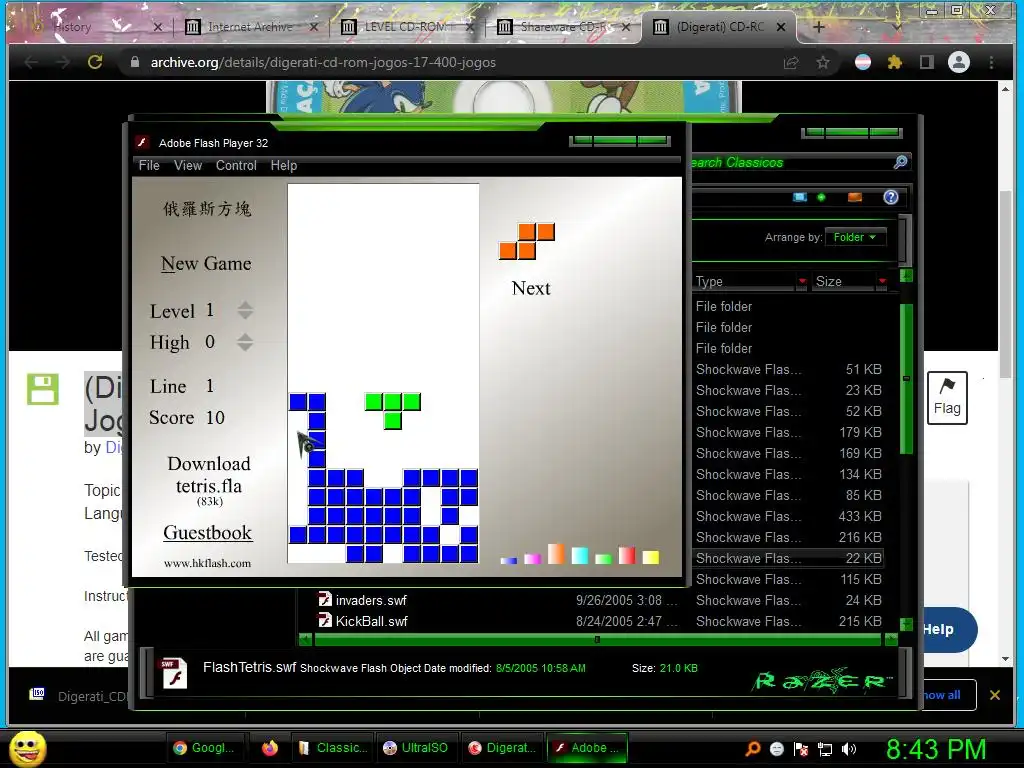The image size is (1024, 768).
Task: Switch to UltraISO in taskbar
Action: coord(417,748)
